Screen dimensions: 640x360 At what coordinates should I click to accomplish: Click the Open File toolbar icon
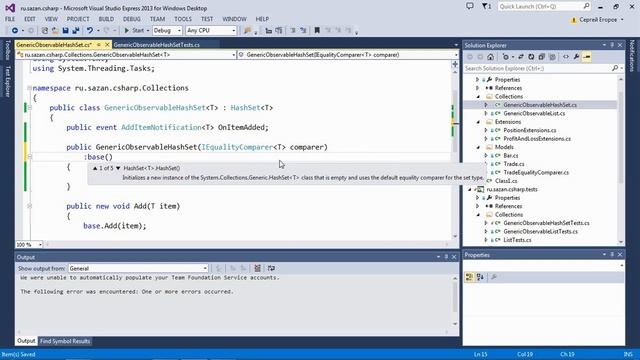coord(55,31)
